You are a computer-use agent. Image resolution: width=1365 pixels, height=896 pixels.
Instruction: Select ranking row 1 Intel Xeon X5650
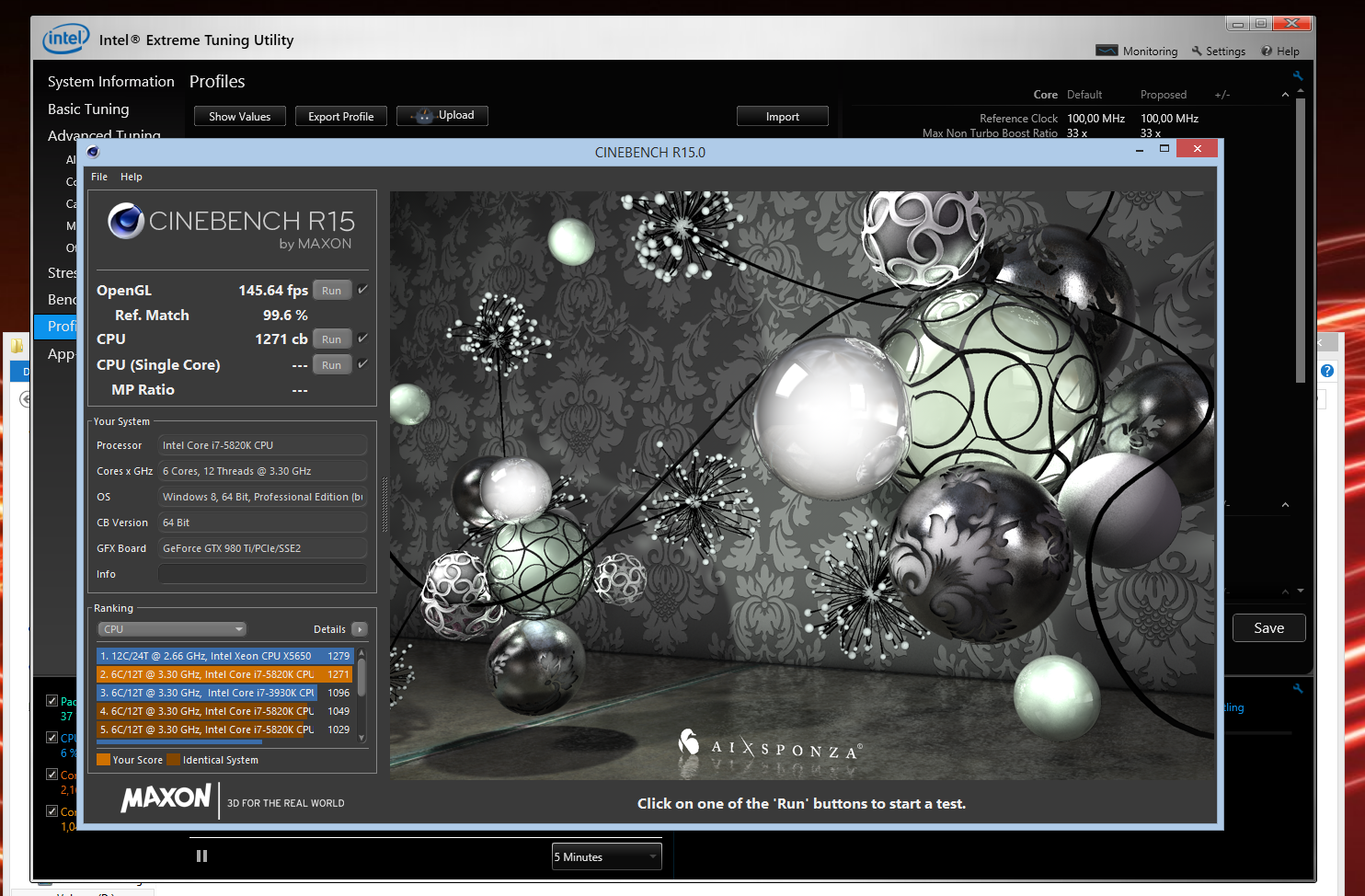225,656
